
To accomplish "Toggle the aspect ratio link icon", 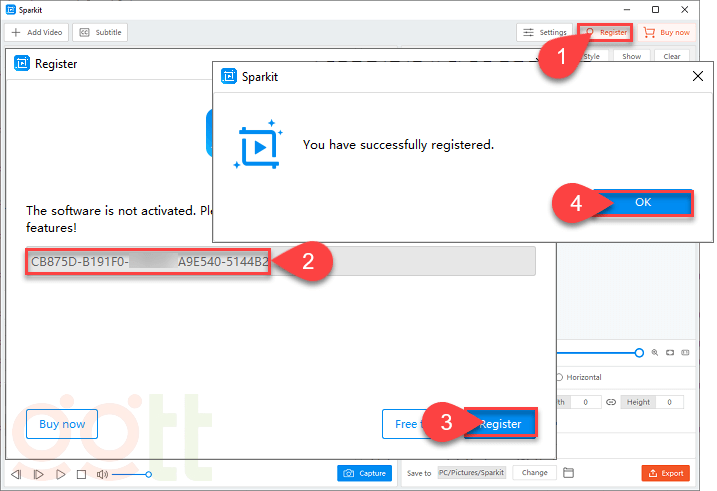I will (x=609, y=402).
